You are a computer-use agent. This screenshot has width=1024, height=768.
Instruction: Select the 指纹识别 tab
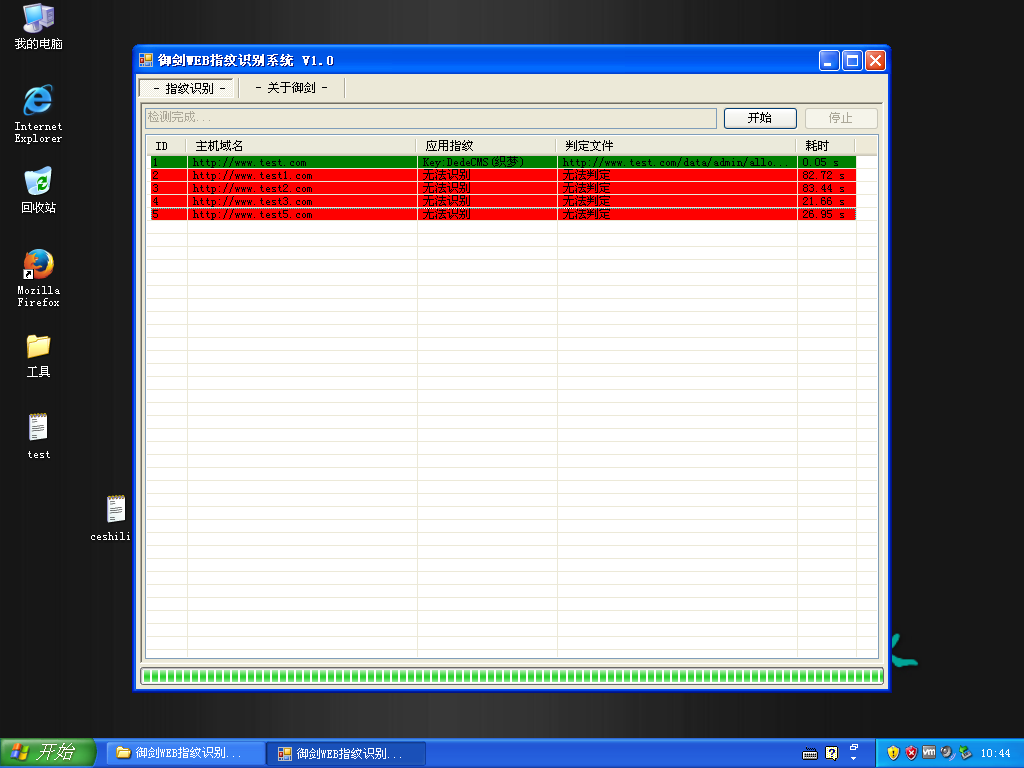[189, 88]
